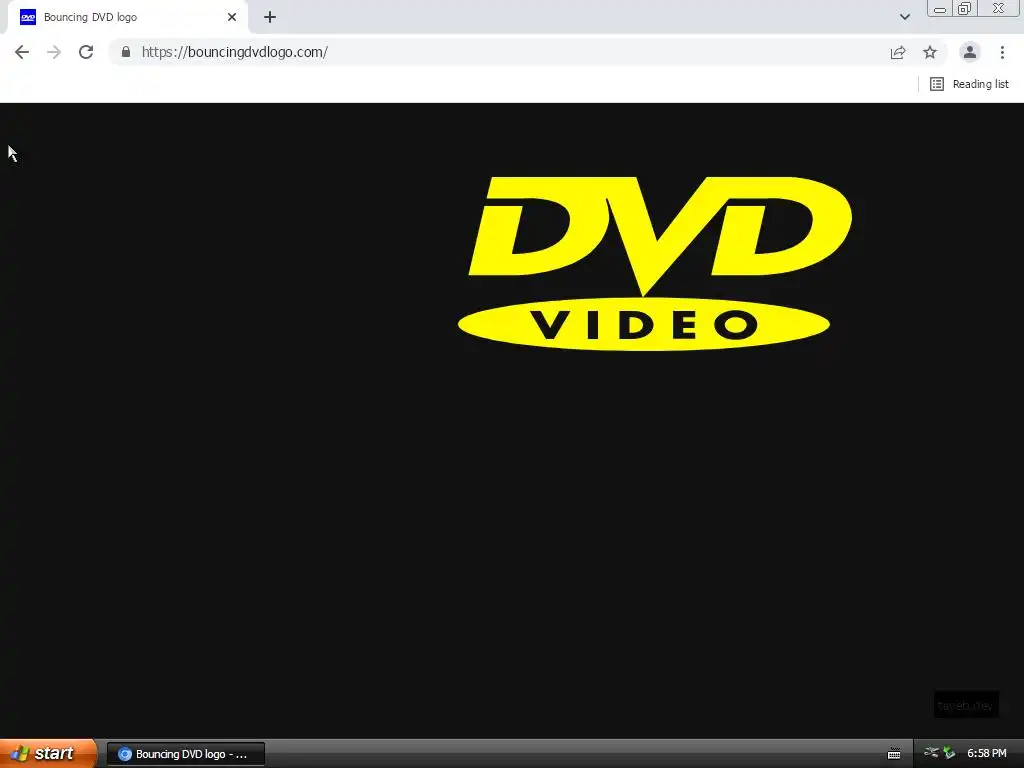This screenshot has height=768, width=1024.
Task: Minimize the browser window
Action: point(940,8)
